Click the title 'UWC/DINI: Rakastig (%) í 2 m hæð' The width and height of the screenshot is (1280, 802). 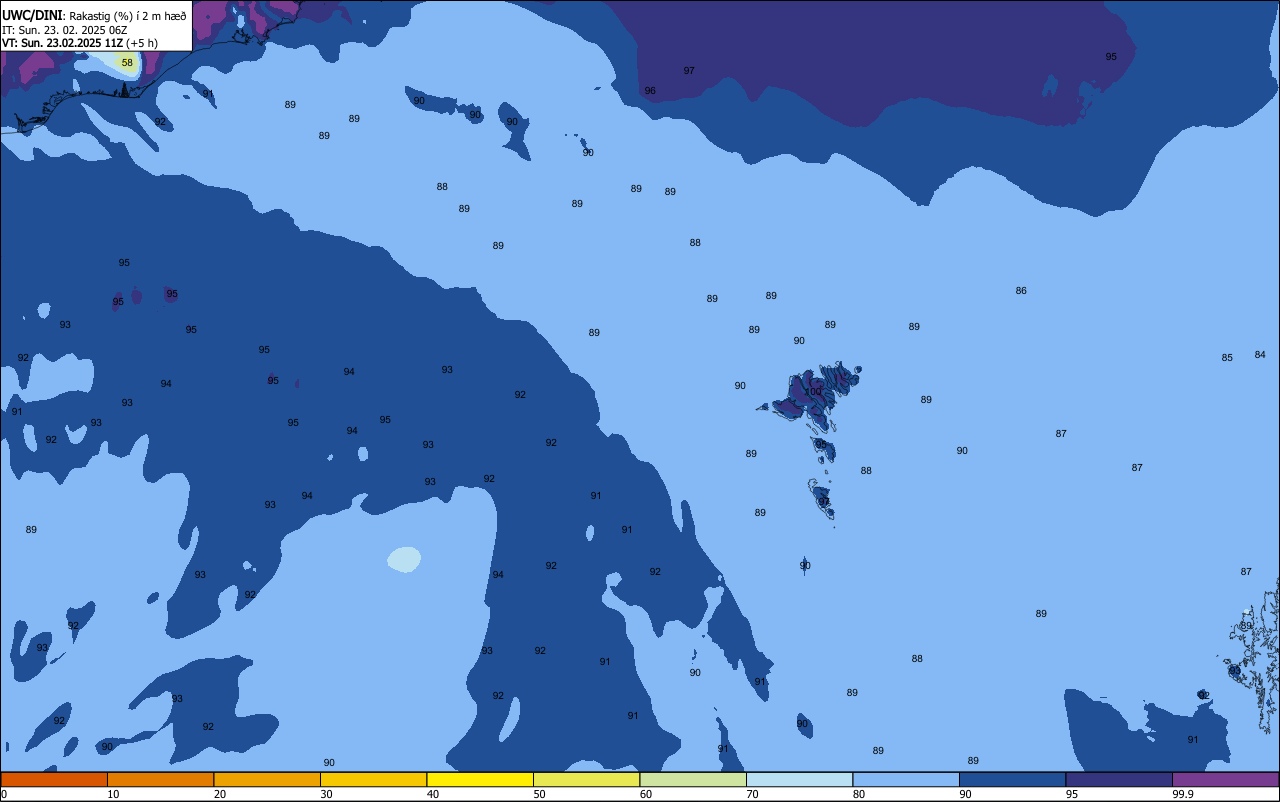(x=93, y=16)
